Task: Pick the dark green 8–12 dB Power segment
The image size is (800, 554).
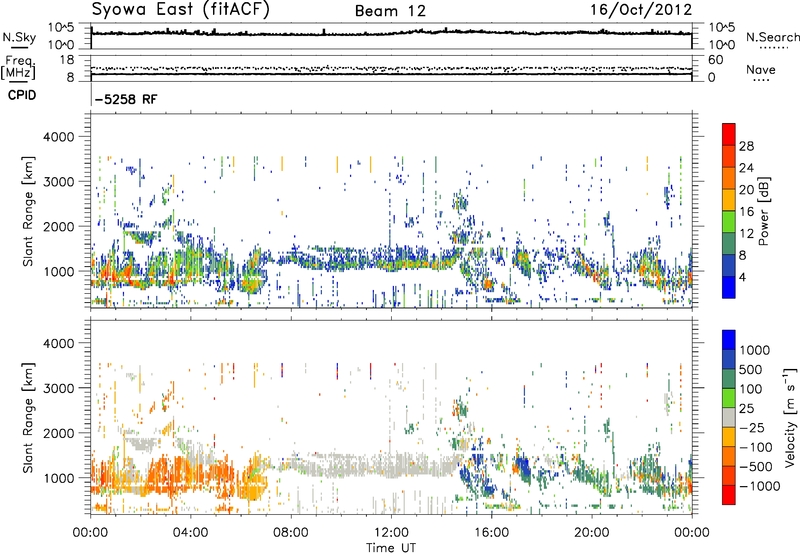Action: [729, 244]
